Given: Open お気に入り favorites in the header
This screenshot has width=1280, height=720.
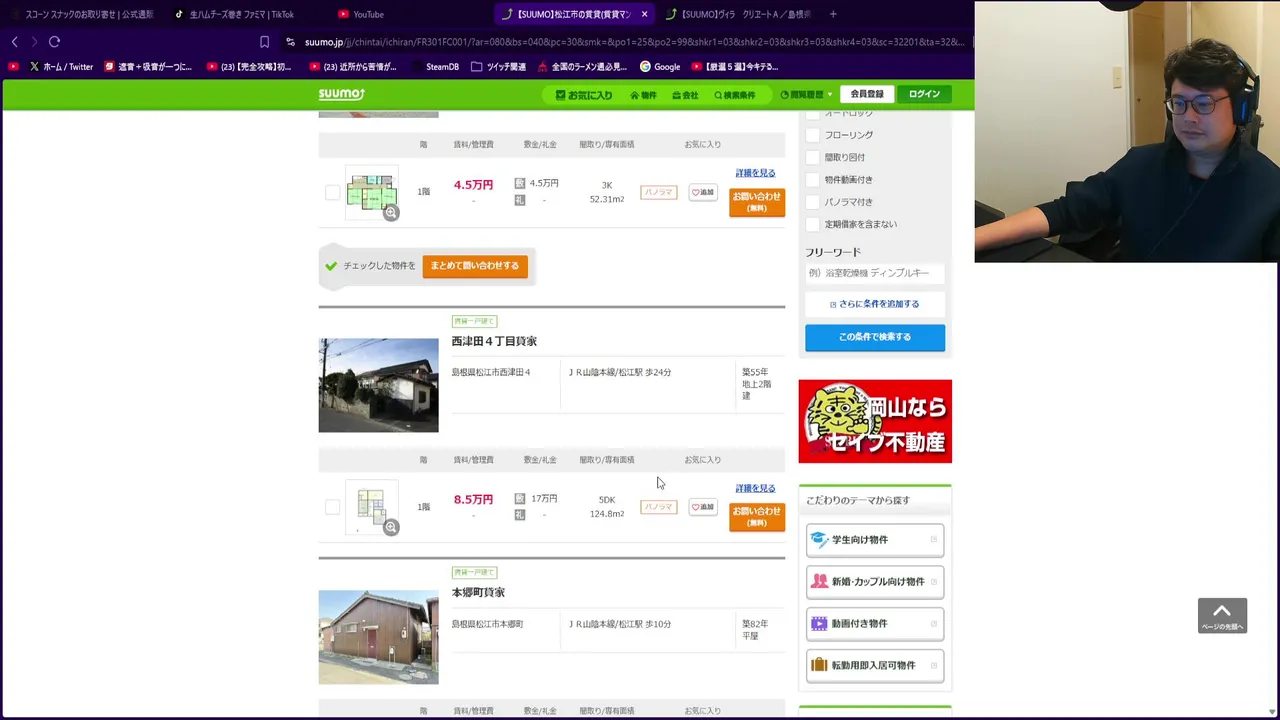Looking at the screenshot, I should click(x=584, y=95).
